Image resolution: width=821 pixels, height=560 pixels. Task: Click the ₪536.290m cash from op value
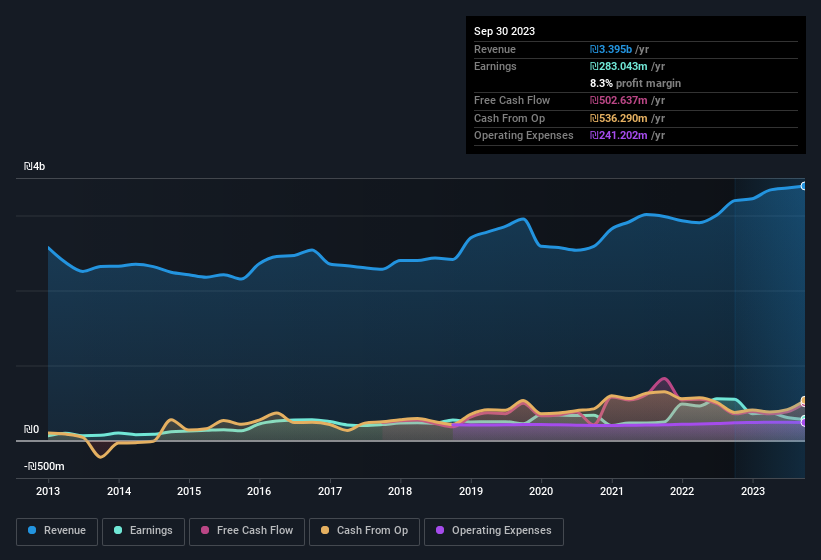pos(618,118)
